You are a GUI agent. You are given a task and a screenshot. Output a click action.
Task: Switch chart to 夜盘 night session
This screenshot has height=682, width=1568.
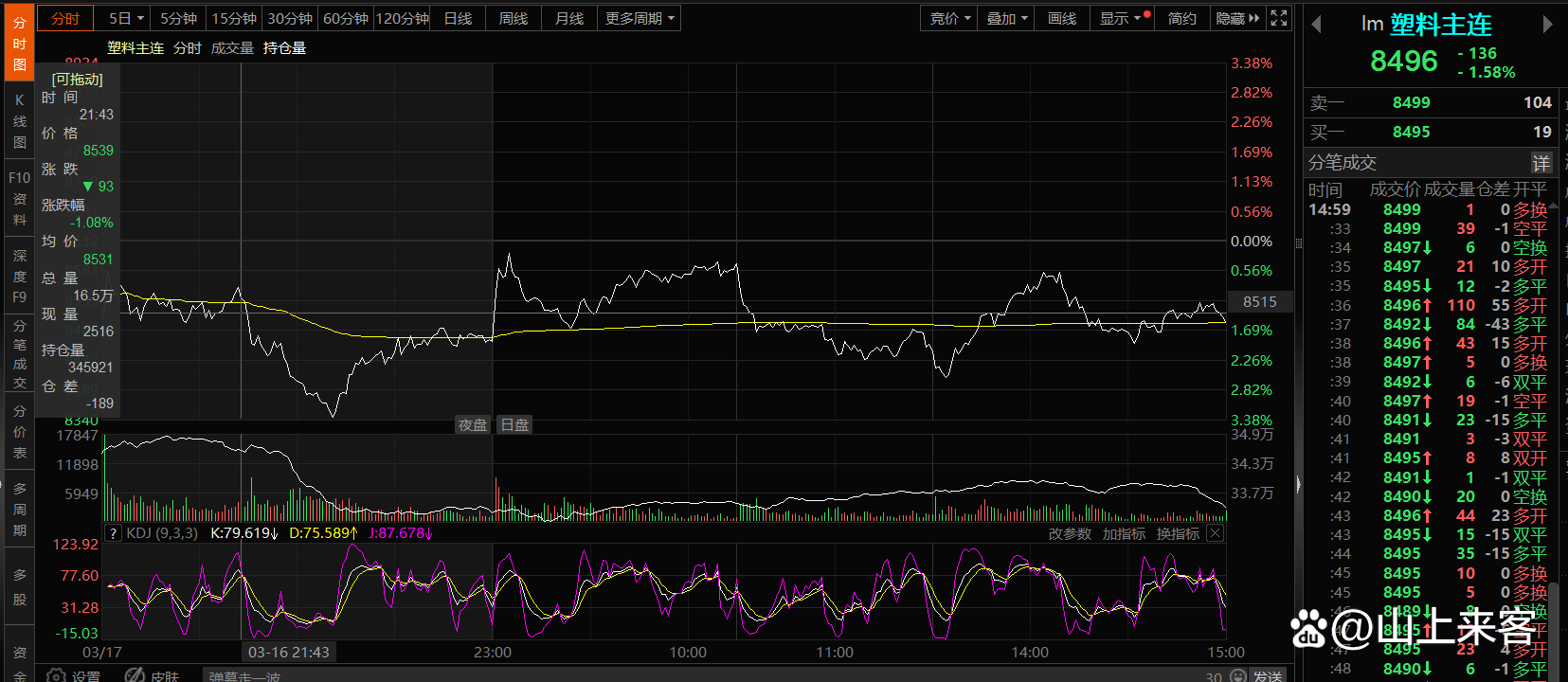[473, 425]
